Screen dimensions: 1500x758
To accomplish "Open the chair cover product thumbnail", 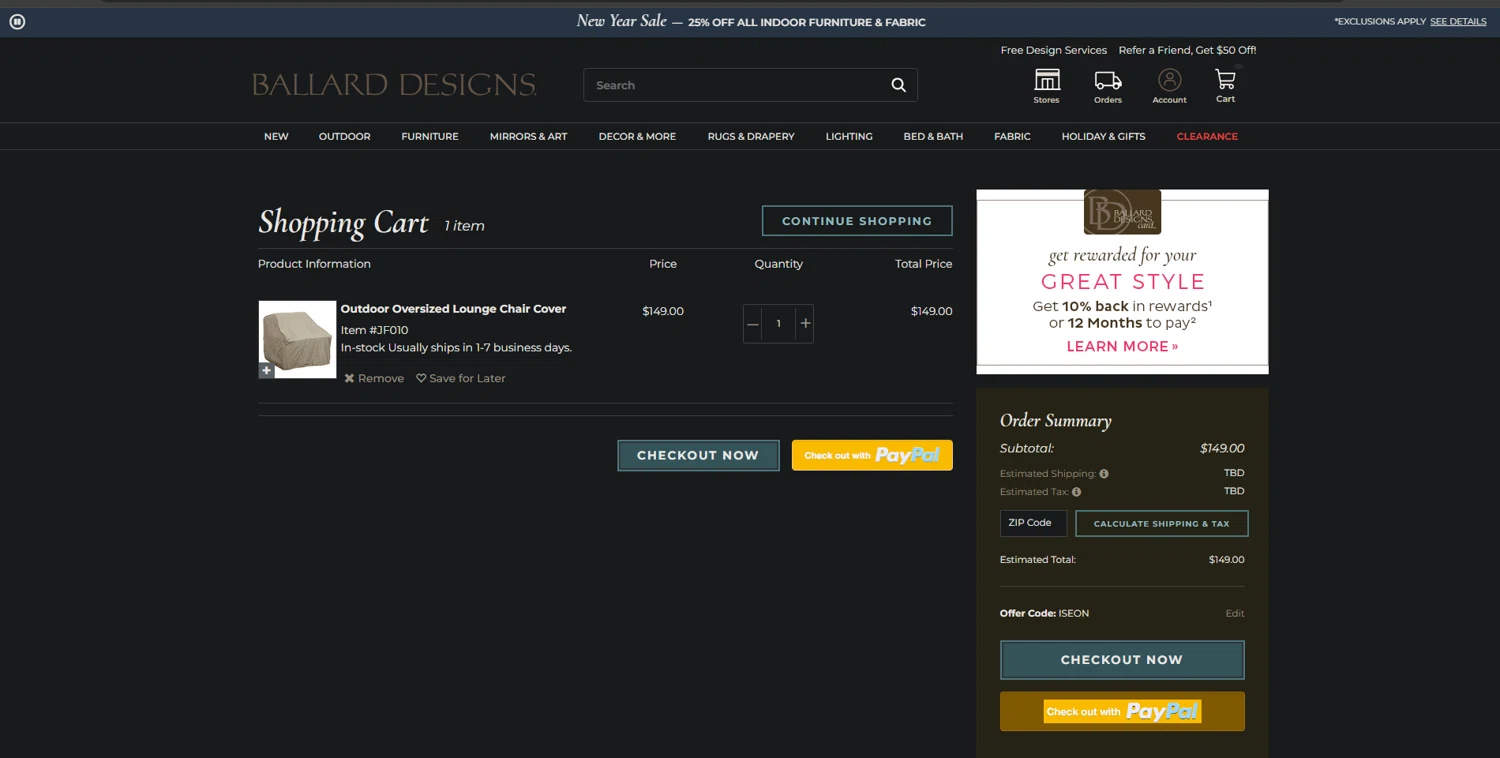I will click(297, 339).
